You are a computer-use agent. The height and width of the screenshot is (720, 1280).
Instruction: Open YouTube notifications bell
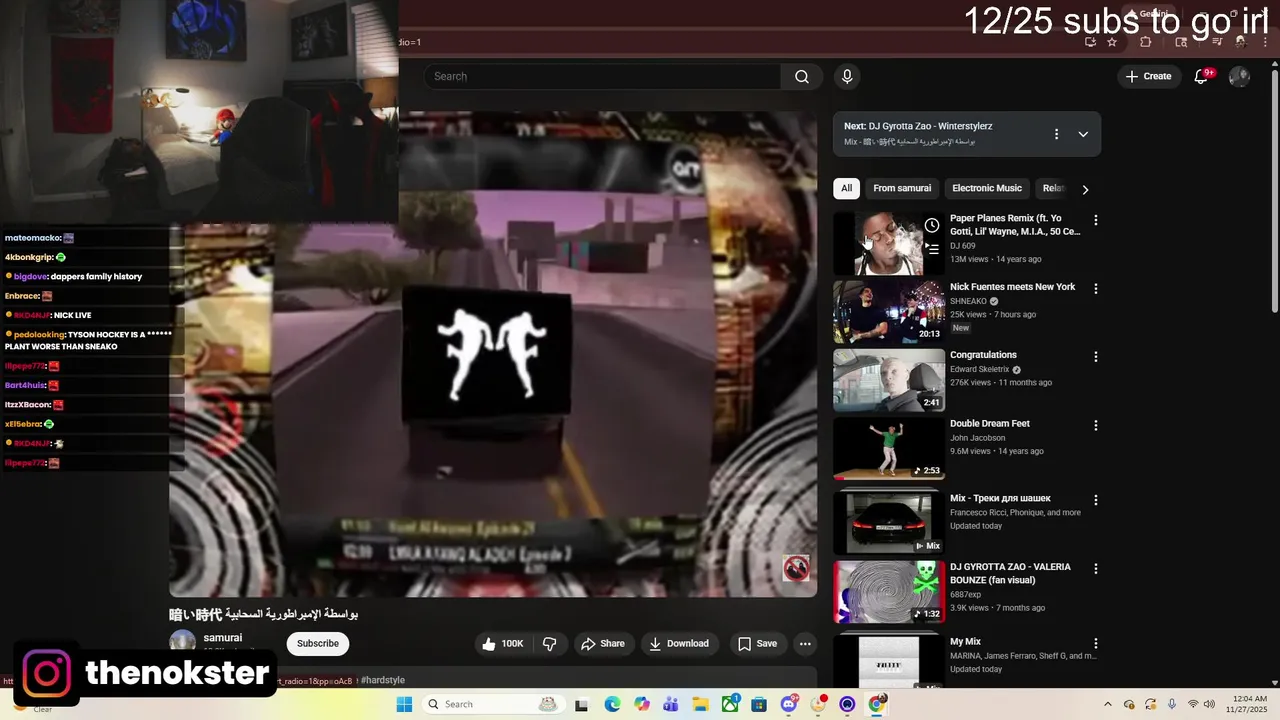[x=1202, y=77]
